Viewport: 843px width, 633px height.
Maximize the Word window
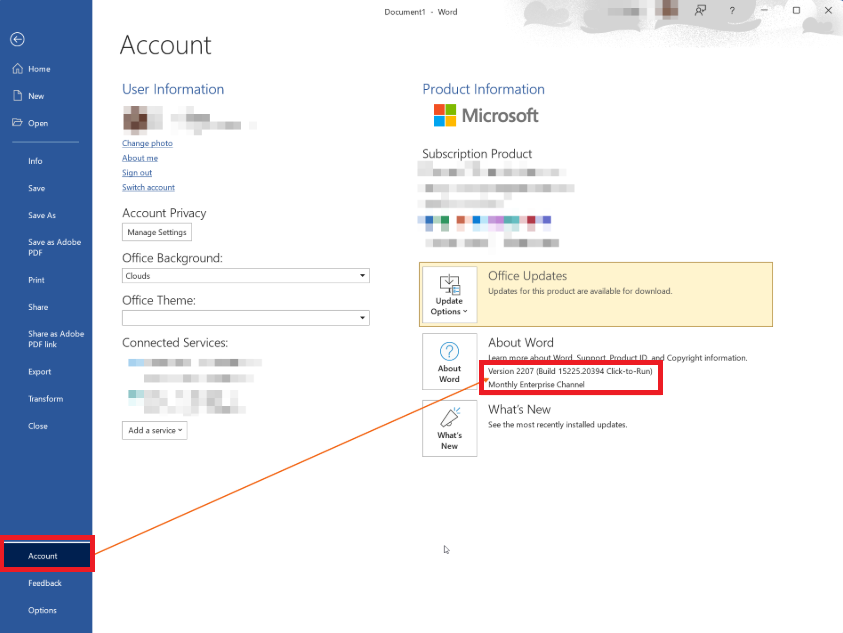click(x=796, y=11)
